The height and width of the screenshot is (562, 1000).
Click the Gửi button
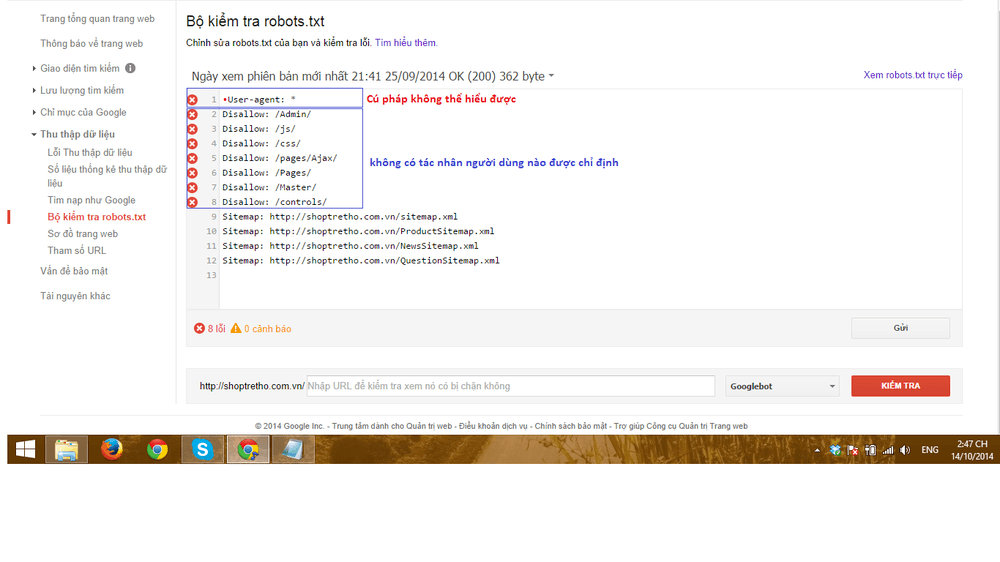[x=900, y=328]
